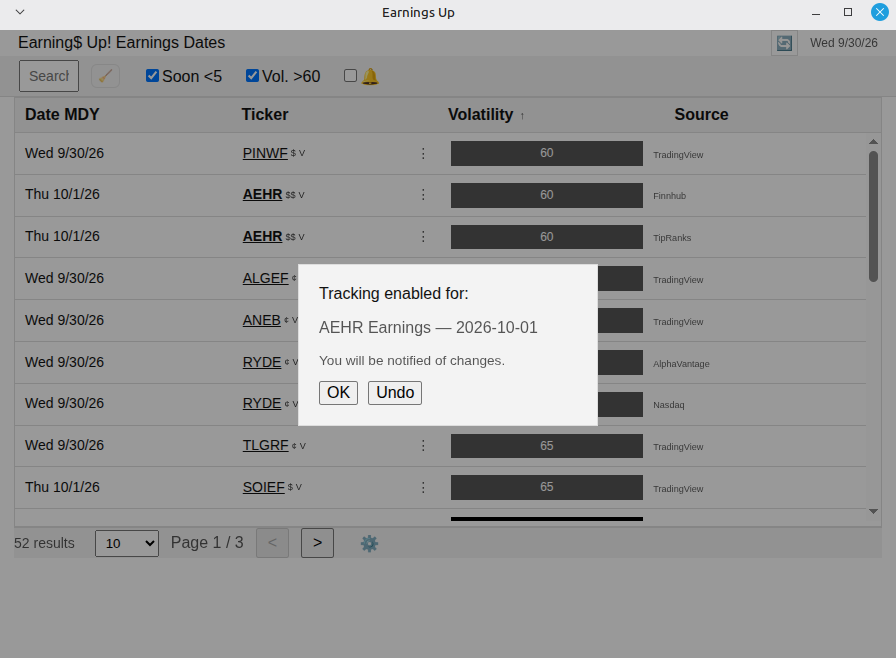The height and width of the screenshot is (658, 896).
Task: Open AEHR ticker link in TipRanks row
Action: click(262, 236)
